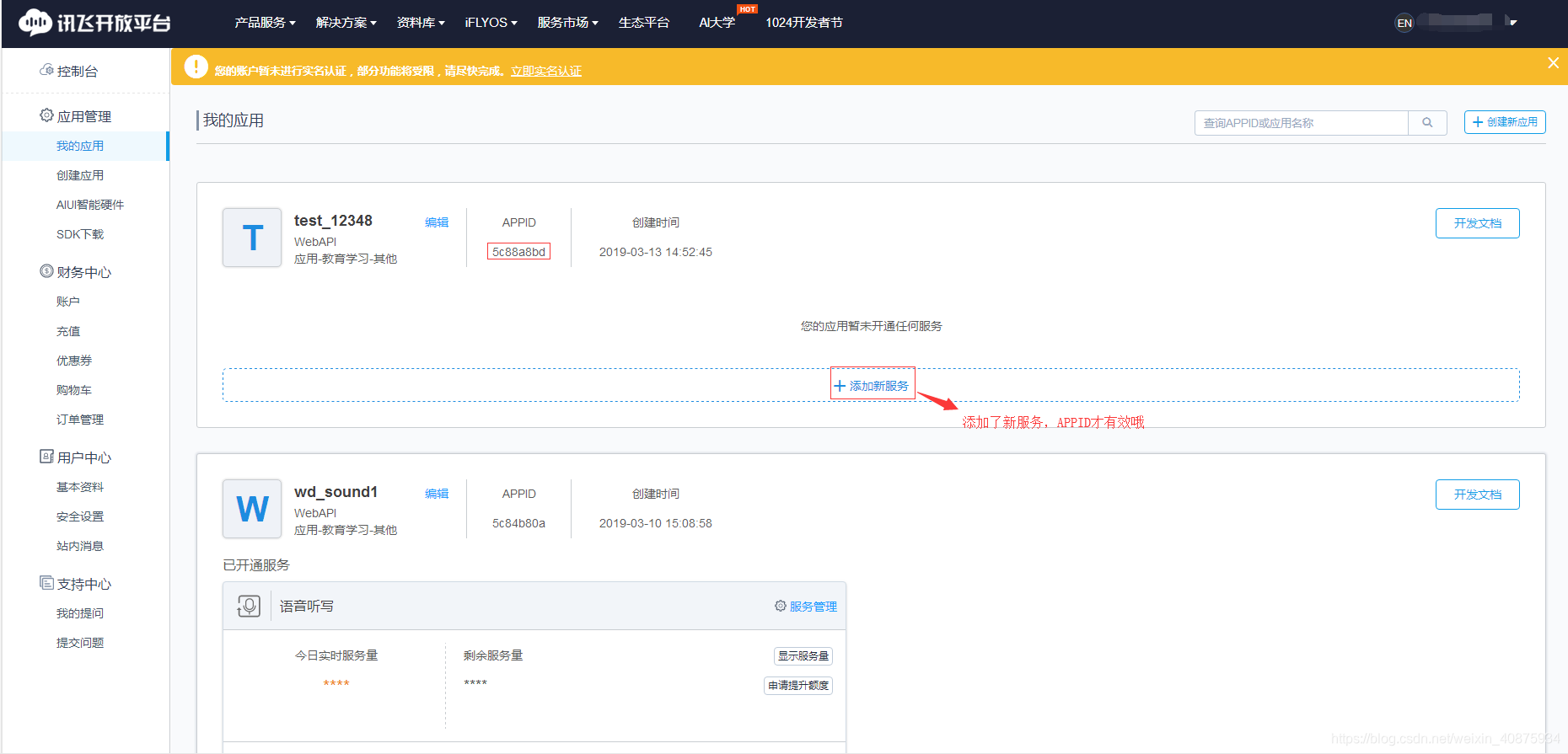Click the 显示服务量 button
The width and height of the screenshot is (1568, 754).
[x=803, y=655]
